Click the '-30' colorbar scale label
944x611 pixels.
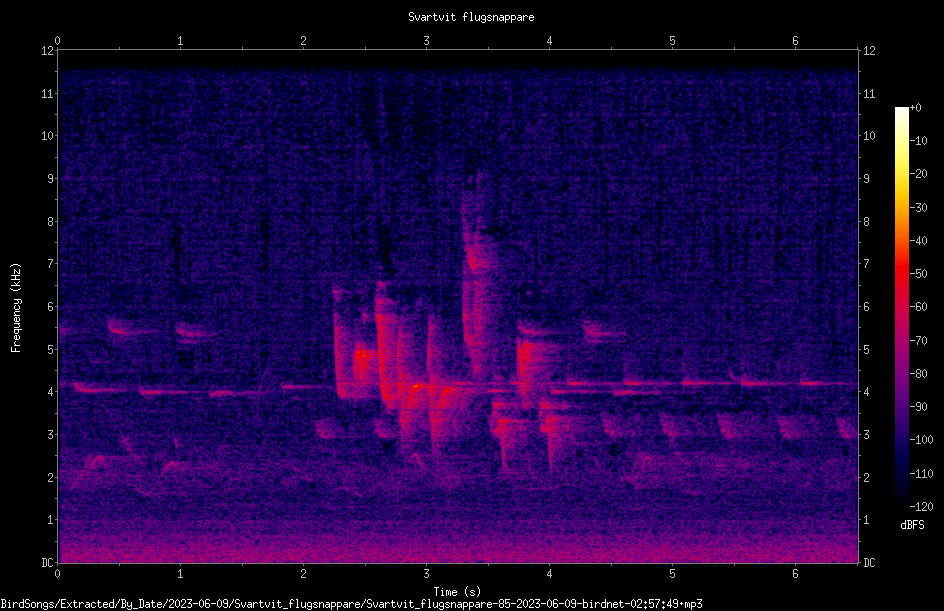919,208
